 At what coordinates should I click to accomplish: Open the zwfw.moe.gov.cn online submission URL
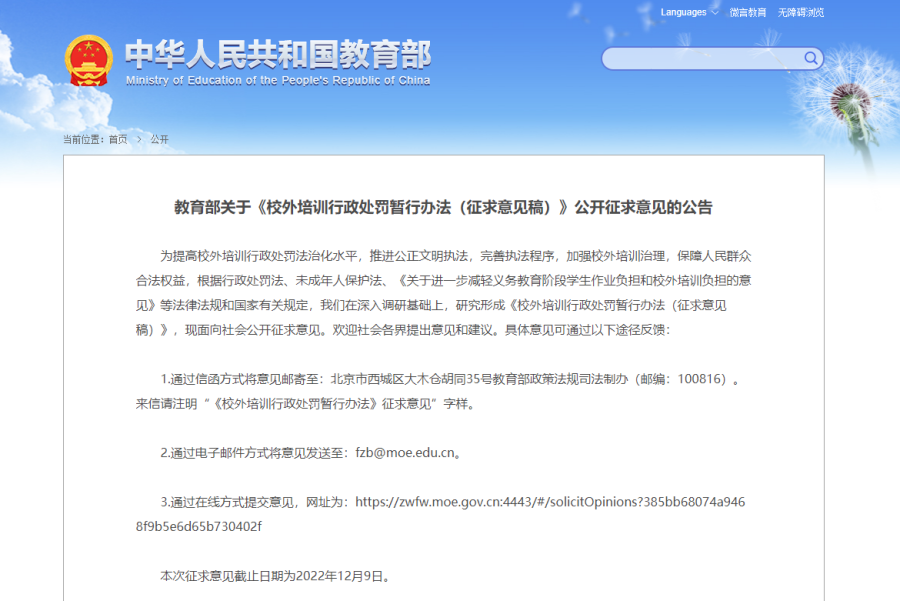click(x=550, y=501)
